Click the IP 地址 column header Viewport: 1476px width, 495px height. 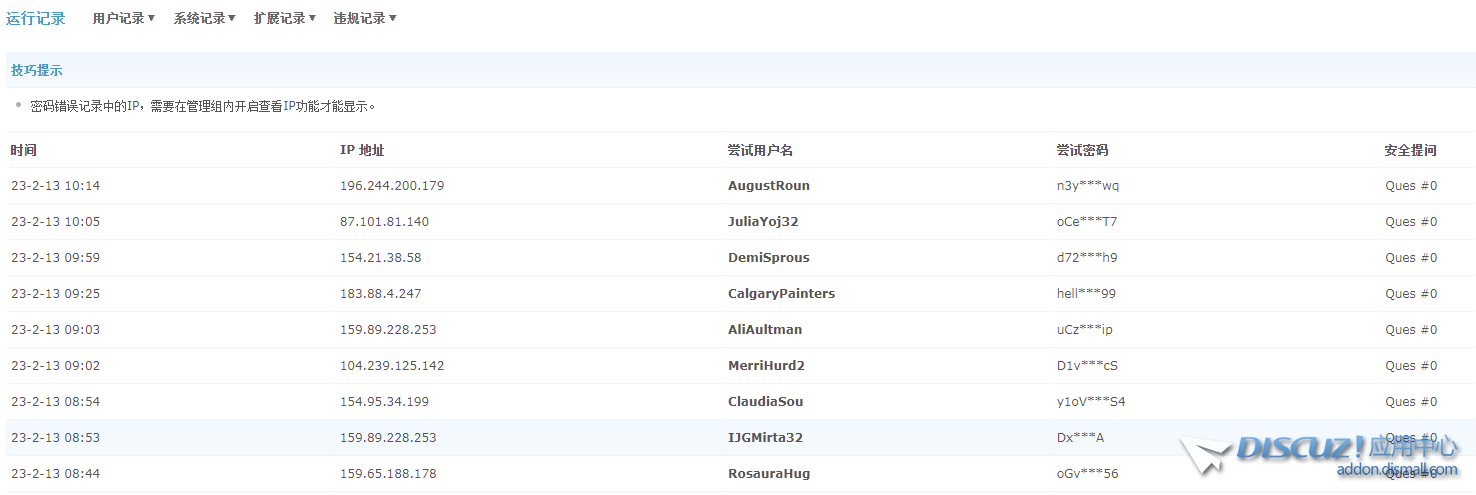(x=362, y=150)
